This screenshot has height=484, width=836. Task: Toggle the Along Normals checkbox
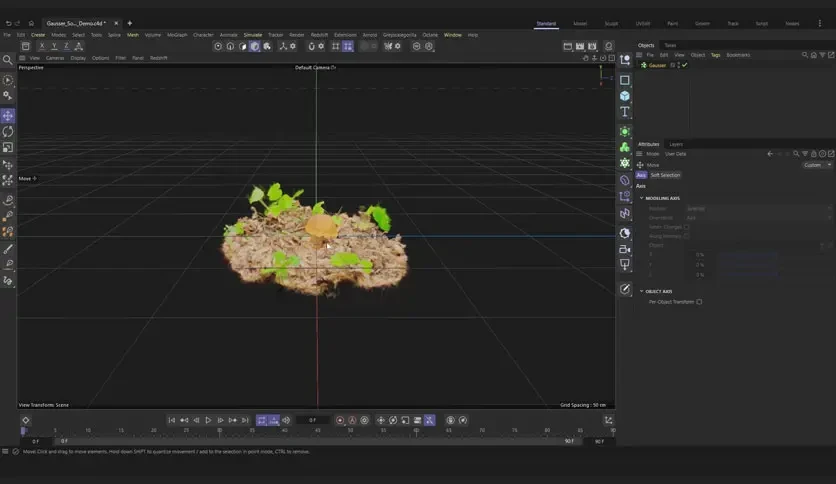click(687, 236)
